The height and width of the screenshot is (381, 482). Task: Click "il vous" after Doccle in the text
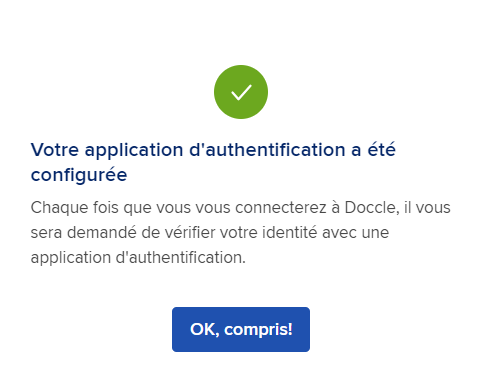pos(427,207)
